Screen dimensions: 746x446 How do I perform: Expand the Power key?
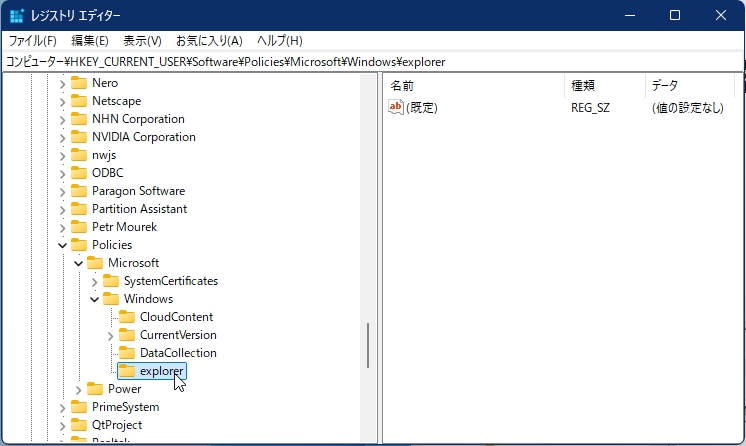click(78, 389)
